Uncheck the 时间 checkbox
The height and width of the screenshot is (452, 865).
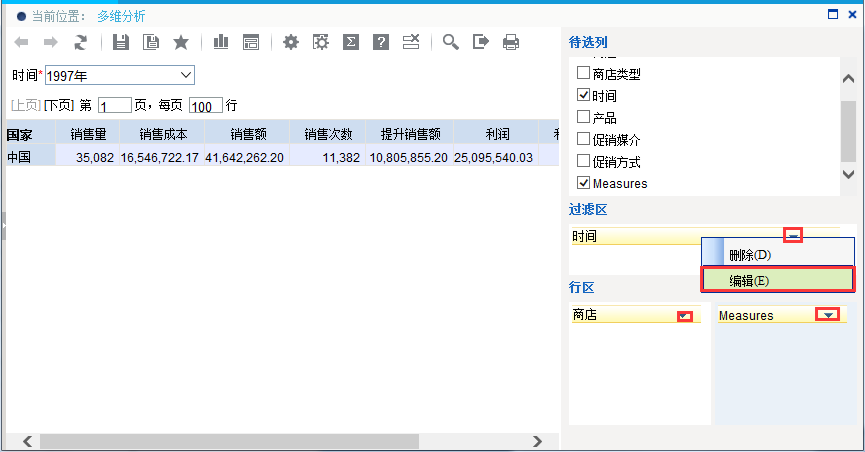pyautogui.click(x=583, y=94)
